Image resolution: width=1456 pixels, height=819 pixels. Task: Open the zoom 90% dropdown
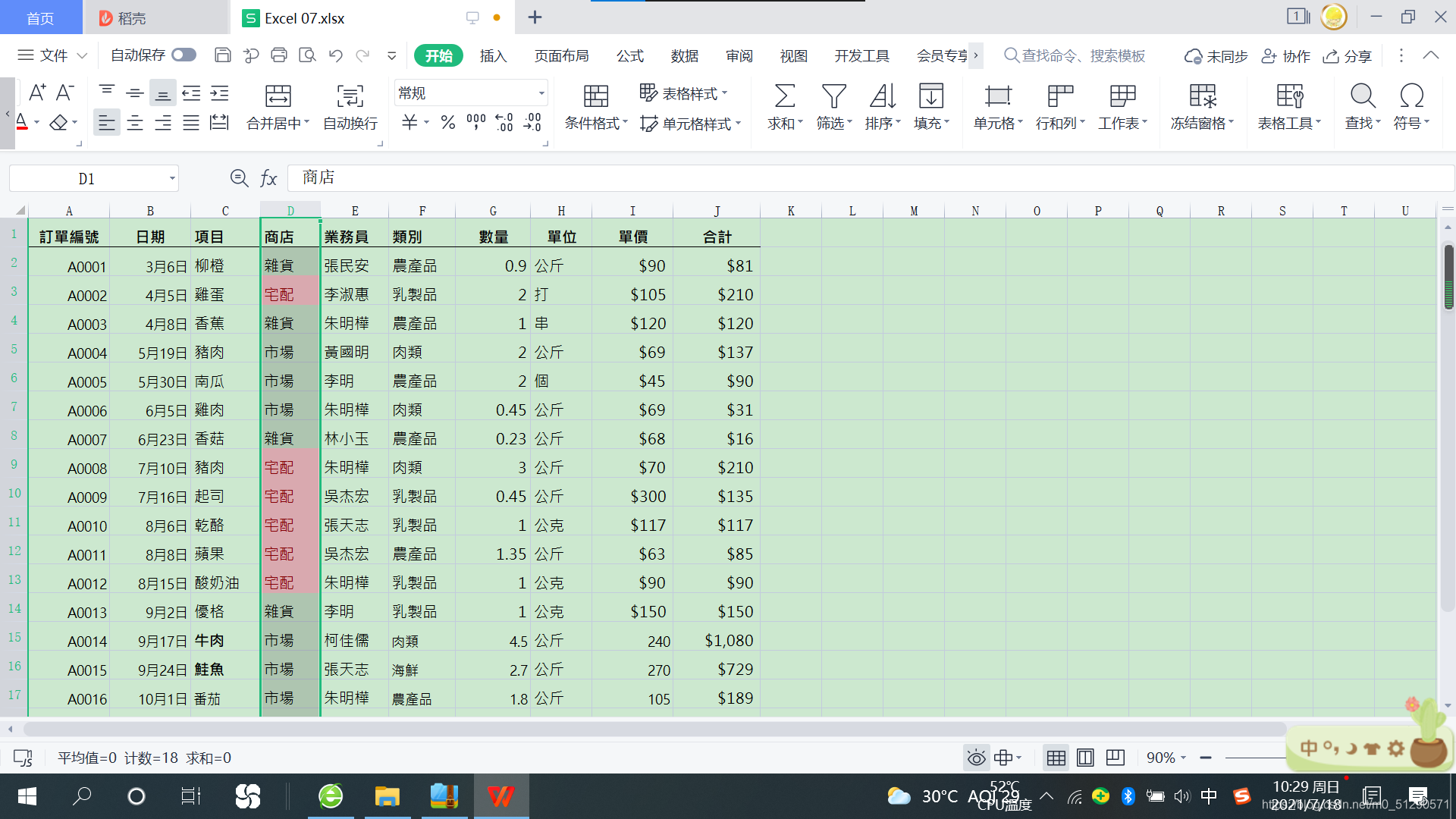1183,758
